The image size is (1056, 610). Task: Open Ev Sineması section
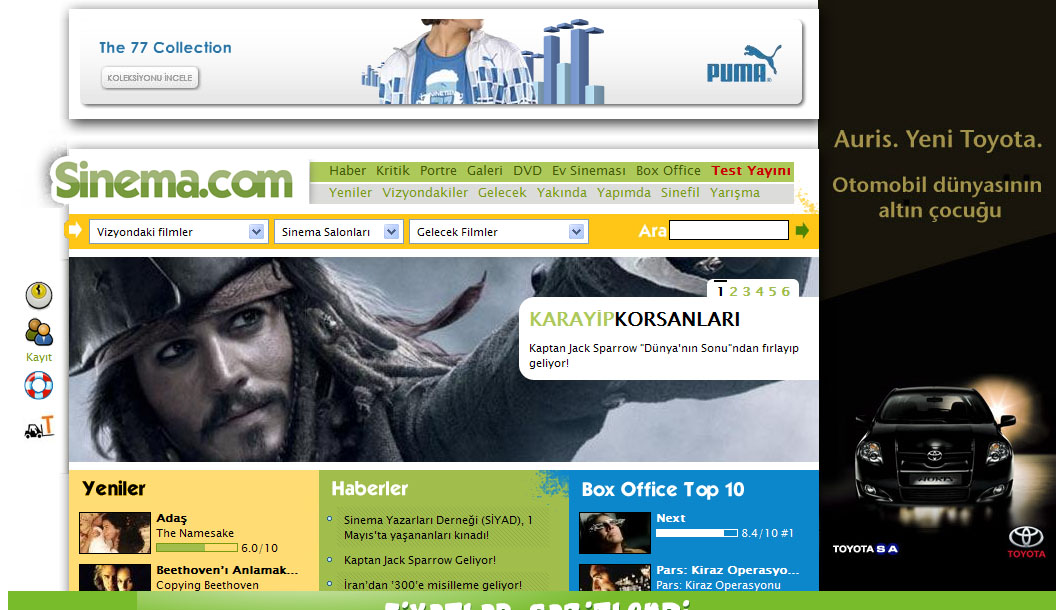589,171
